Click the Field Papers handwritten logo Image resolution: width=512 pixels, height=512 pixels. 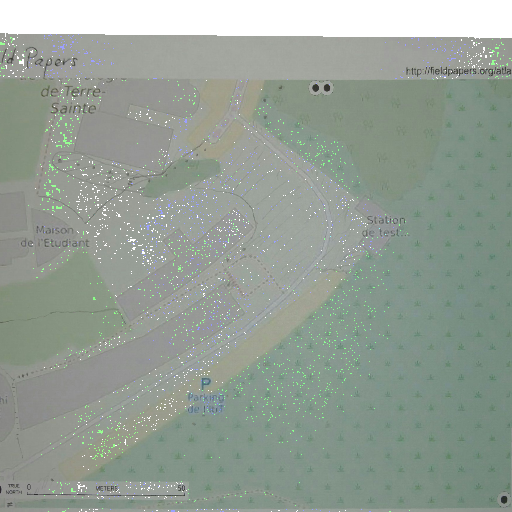pos(39,59)
